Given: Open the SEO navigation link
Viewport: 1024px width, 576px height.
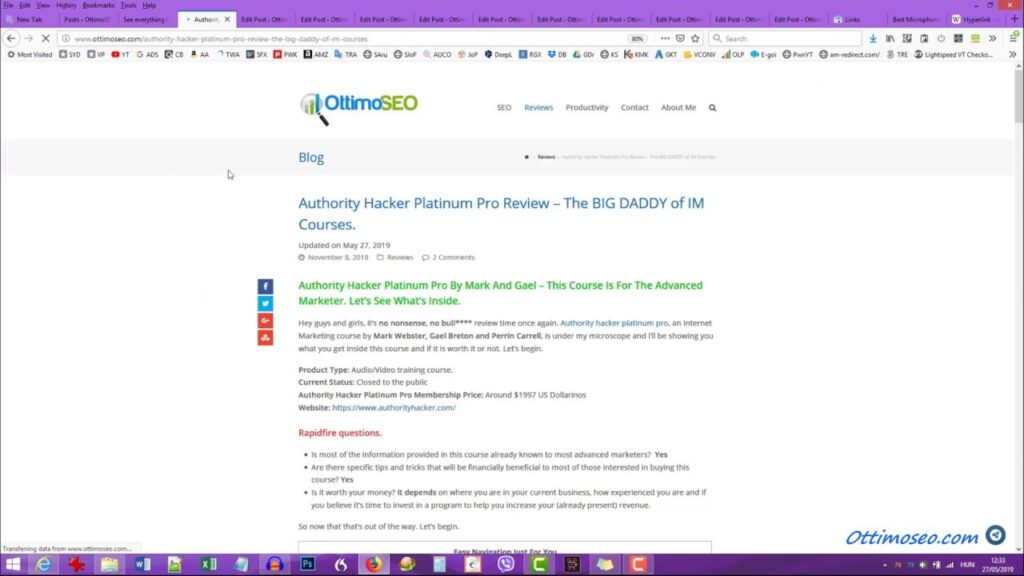Looking at the screenshot, I should pyautogui.click(x=504, y=108).
